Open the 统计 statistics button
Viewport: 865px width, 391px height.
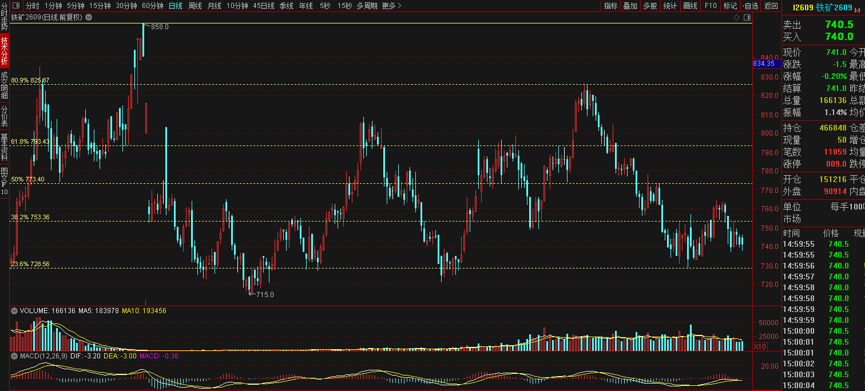coord(670,6)
